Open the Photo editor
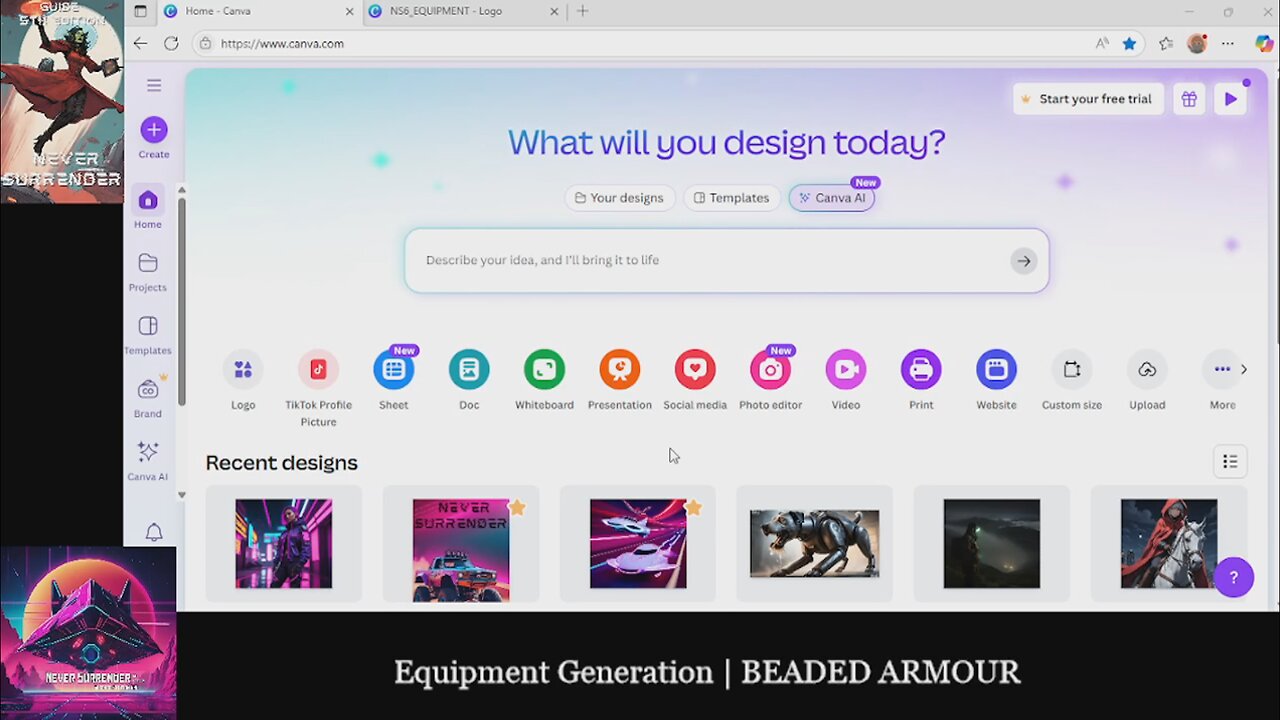The height and width of the screenshot is (720, 1280). click(771, 380)
